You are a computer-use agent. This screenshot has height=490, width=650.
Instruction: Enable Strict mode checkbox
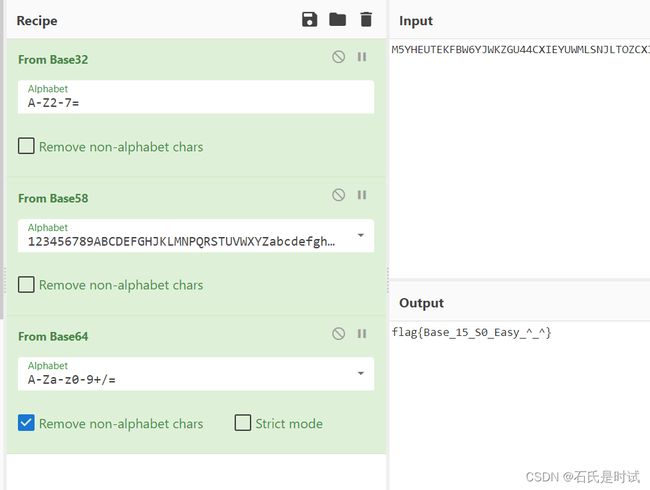pyautogui.click(x=243, y=423)
